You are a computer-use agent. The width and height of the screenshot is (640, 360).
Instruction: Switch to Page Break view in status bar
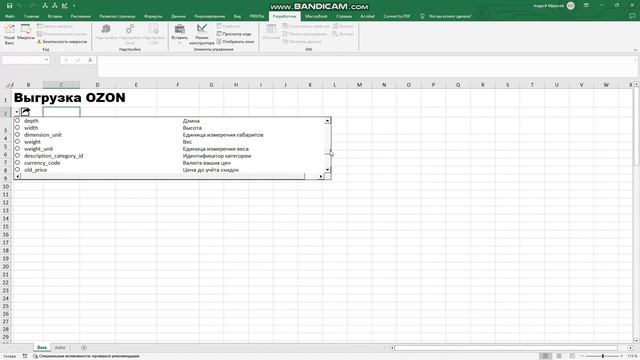pos(572,356)
